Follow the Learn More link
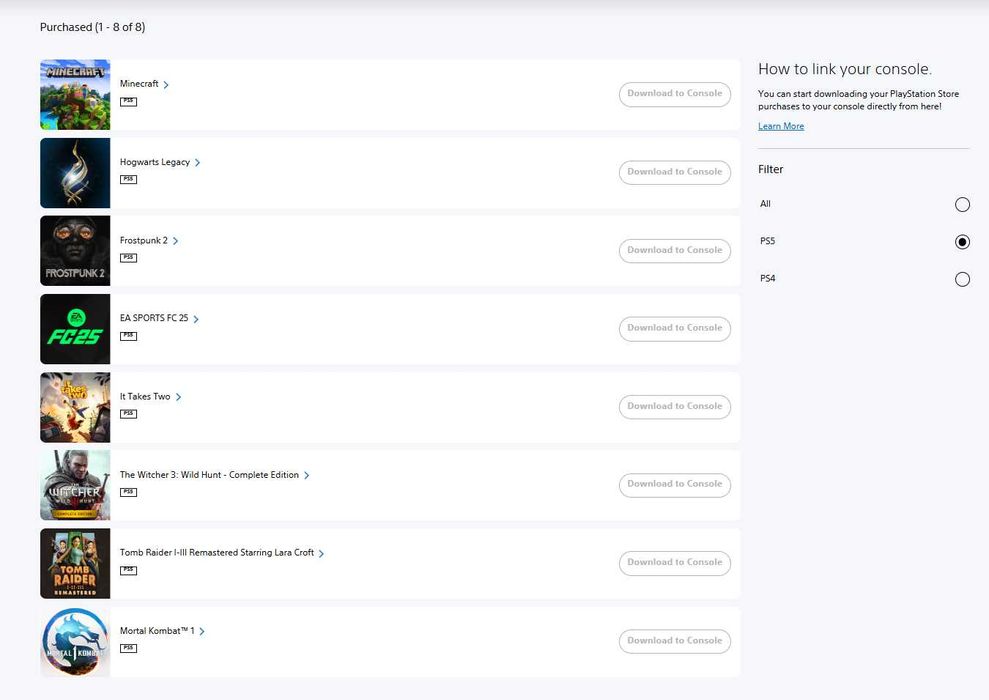The image size is (989, 700). [x=781, y=126]
